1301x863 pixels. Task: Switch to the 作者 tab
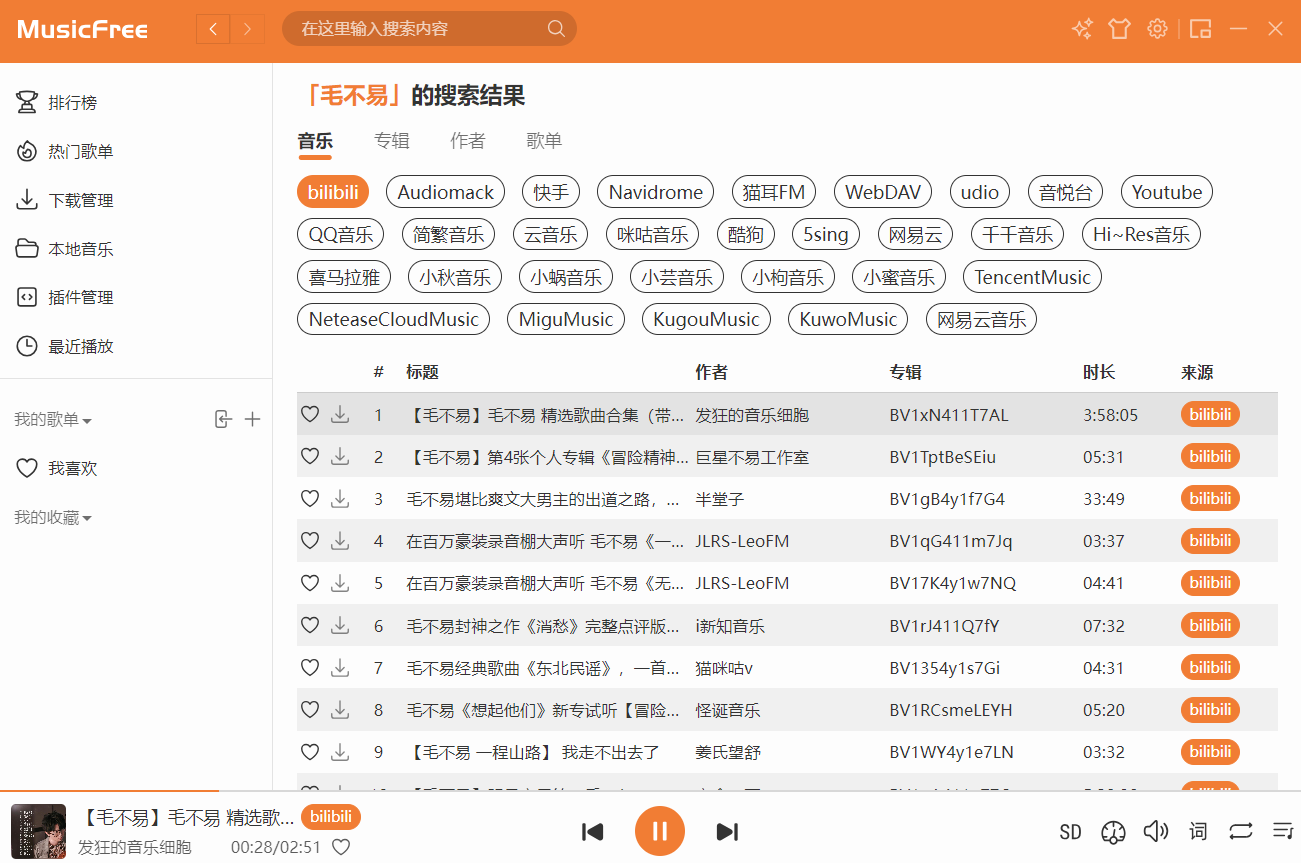click(468, 141)
